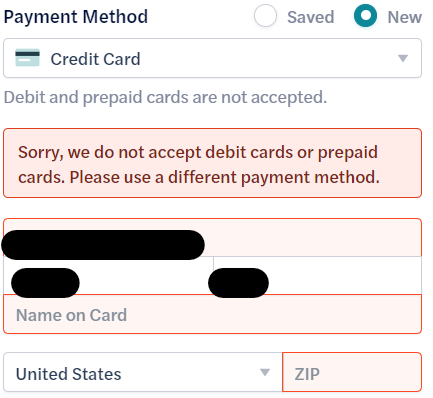Select the New payment radio button
This screenshot has height=398, width=433.
(365, 16)
